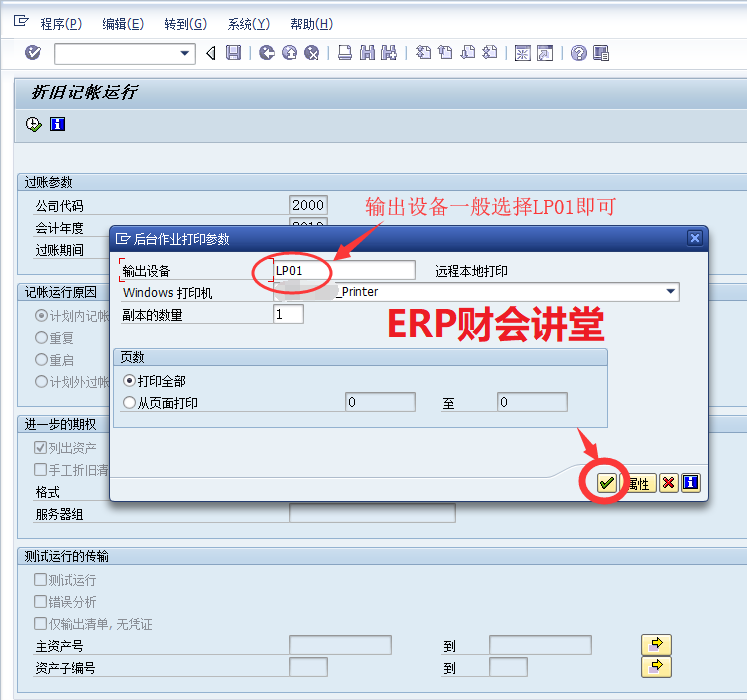Click the Execute clock icon under title
The width and height of the screenshot is (747, 700).
[34, 124]
